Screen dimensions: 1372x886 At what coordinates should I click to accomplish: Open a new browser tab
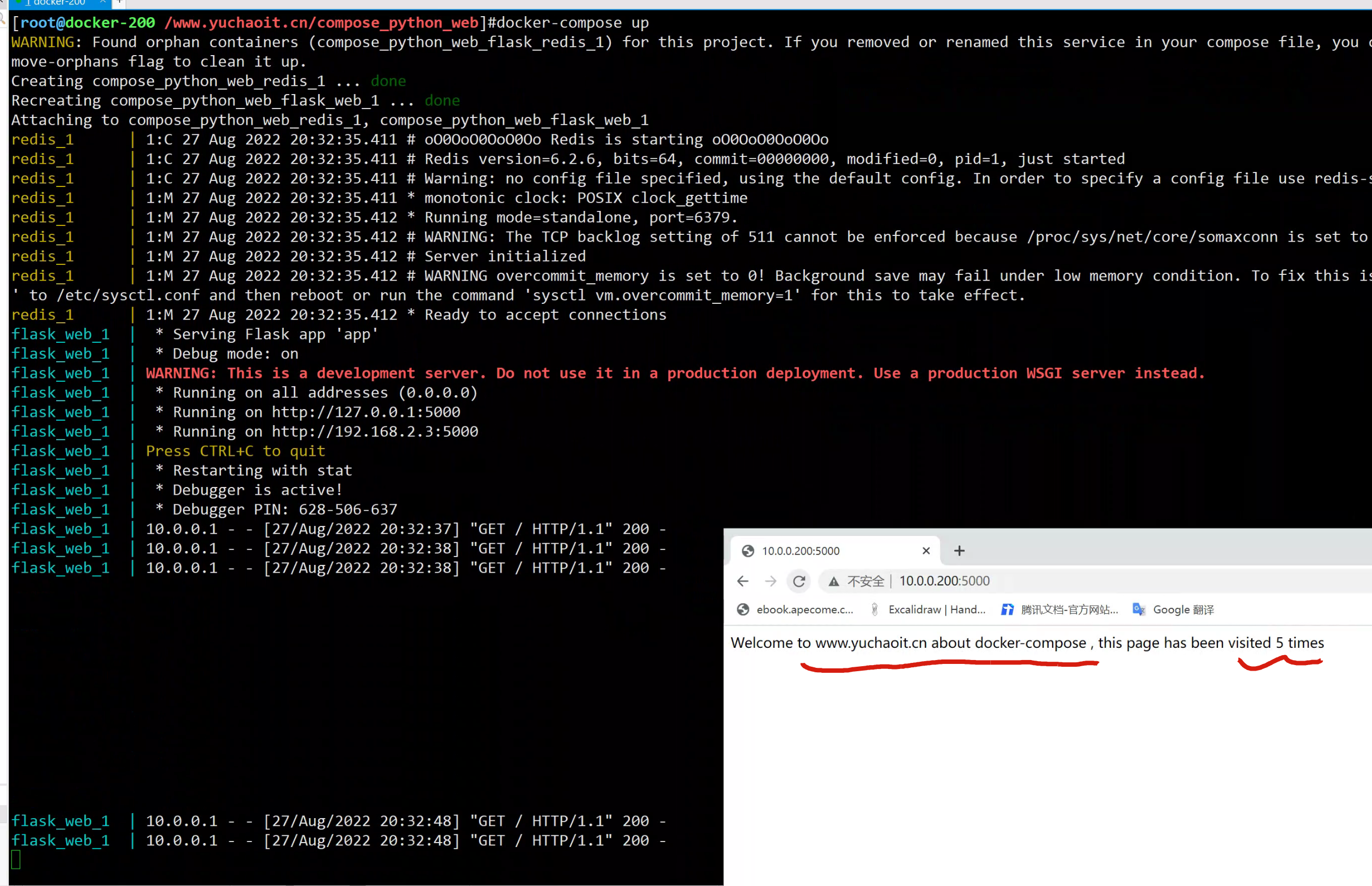pyautogui.click(x=959, y=550)
